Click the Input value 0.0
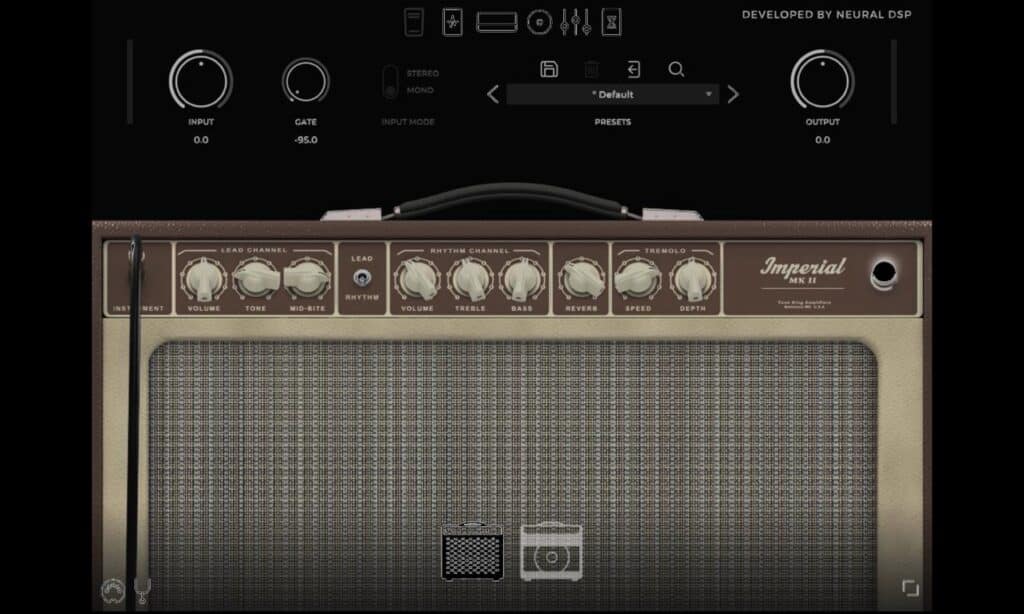This screenshot has width=1024, height=614. pos(201,140)
